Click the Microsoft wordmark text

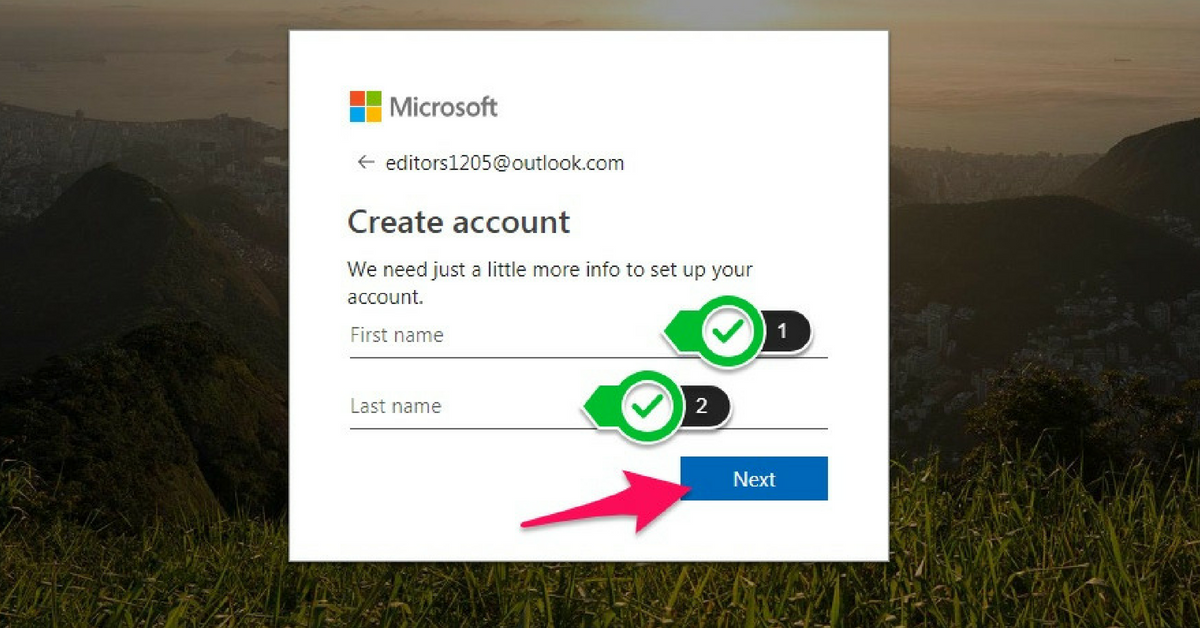pos(443,107)
